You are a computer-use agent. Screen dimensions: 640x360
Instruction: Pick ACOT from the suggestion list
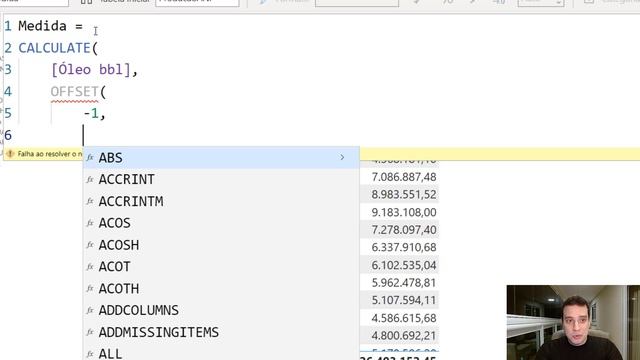pos(221,267)
